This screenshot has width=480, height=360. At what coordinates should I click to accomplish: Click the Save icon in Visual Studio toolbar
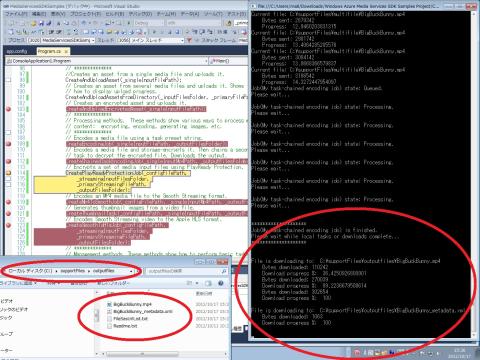point(41,23)
